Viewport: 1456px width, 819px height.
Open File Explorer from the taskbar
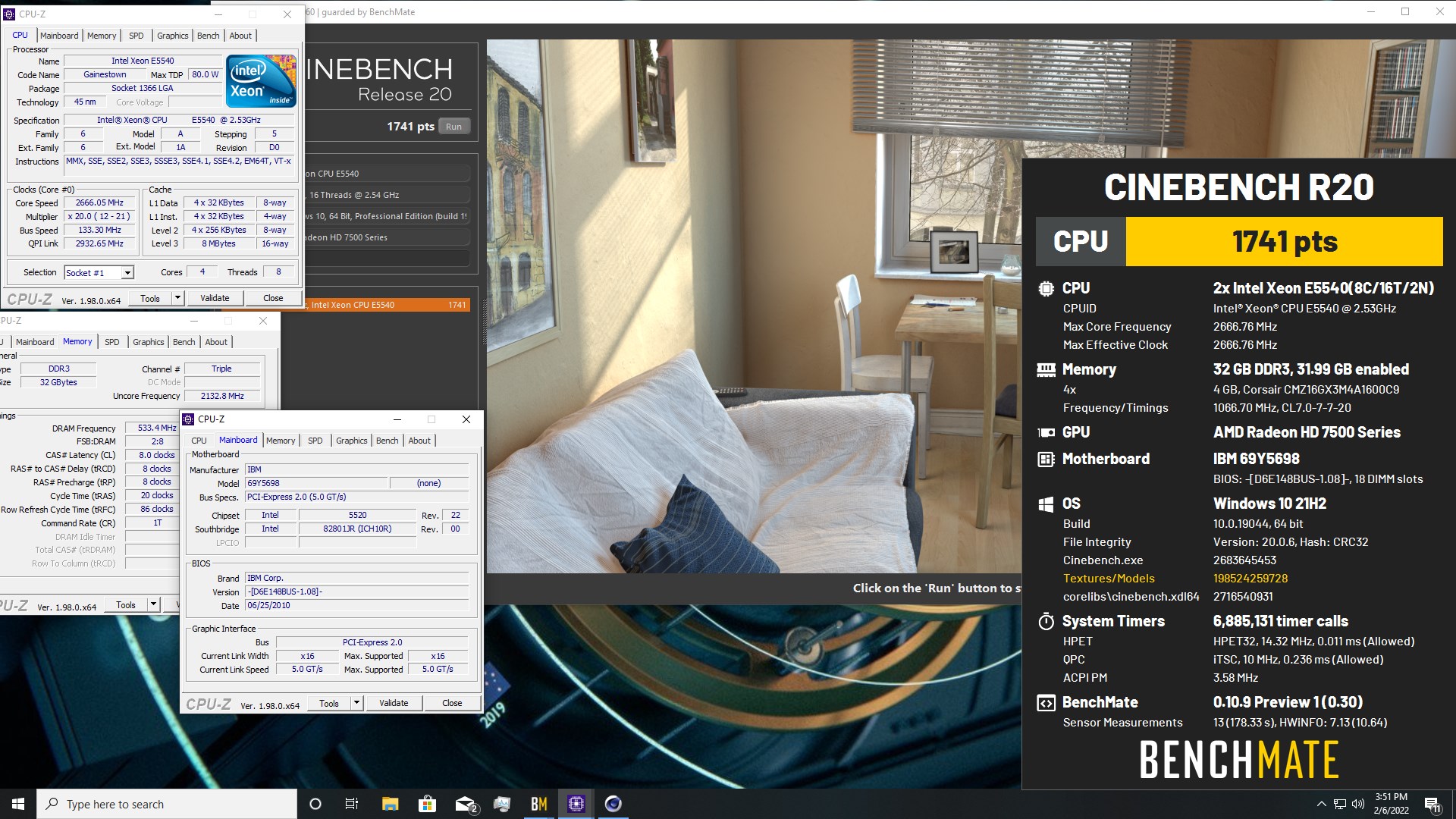click(390, 804)
